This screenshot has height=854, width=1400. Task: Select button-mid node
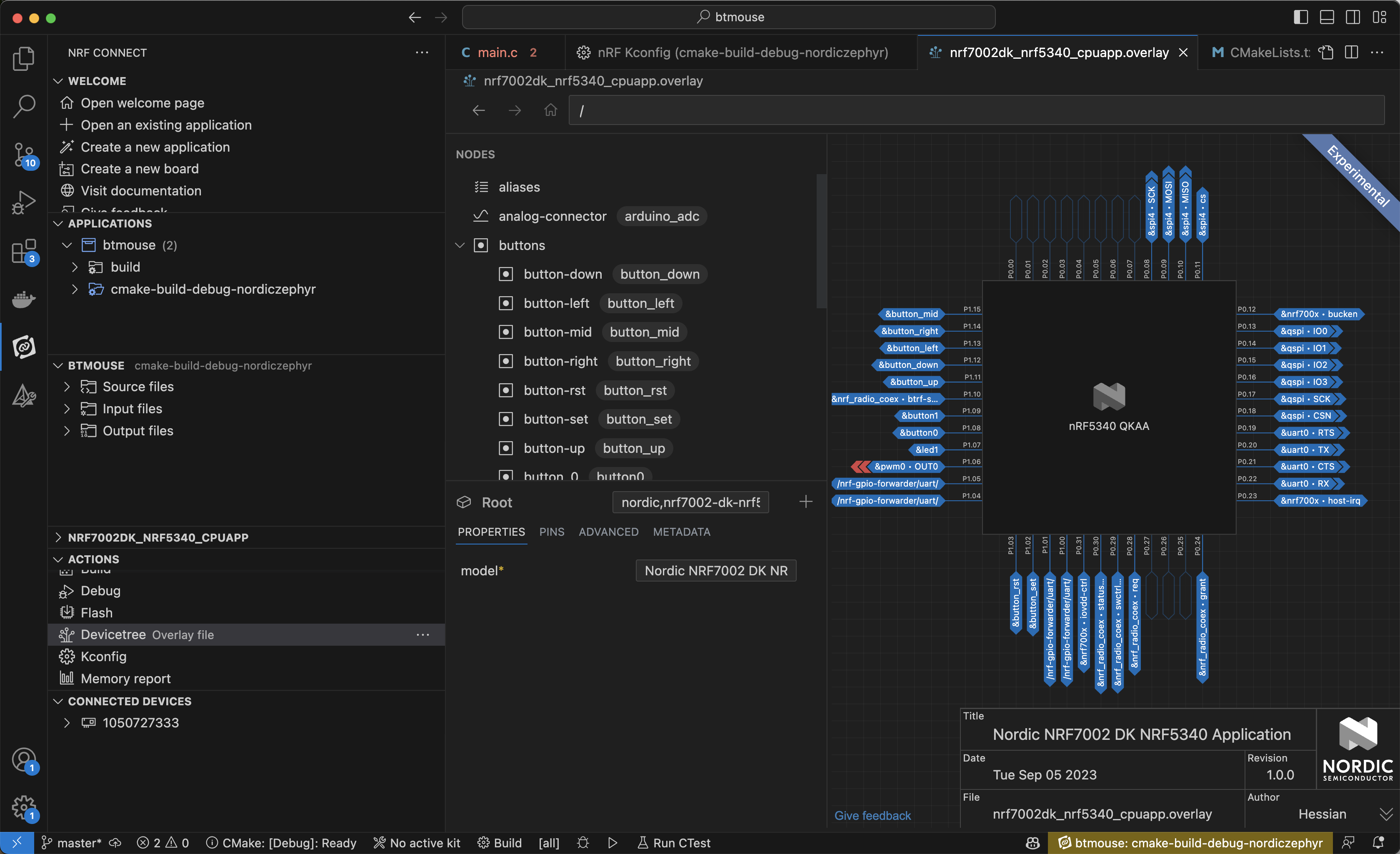click(557, 332)
